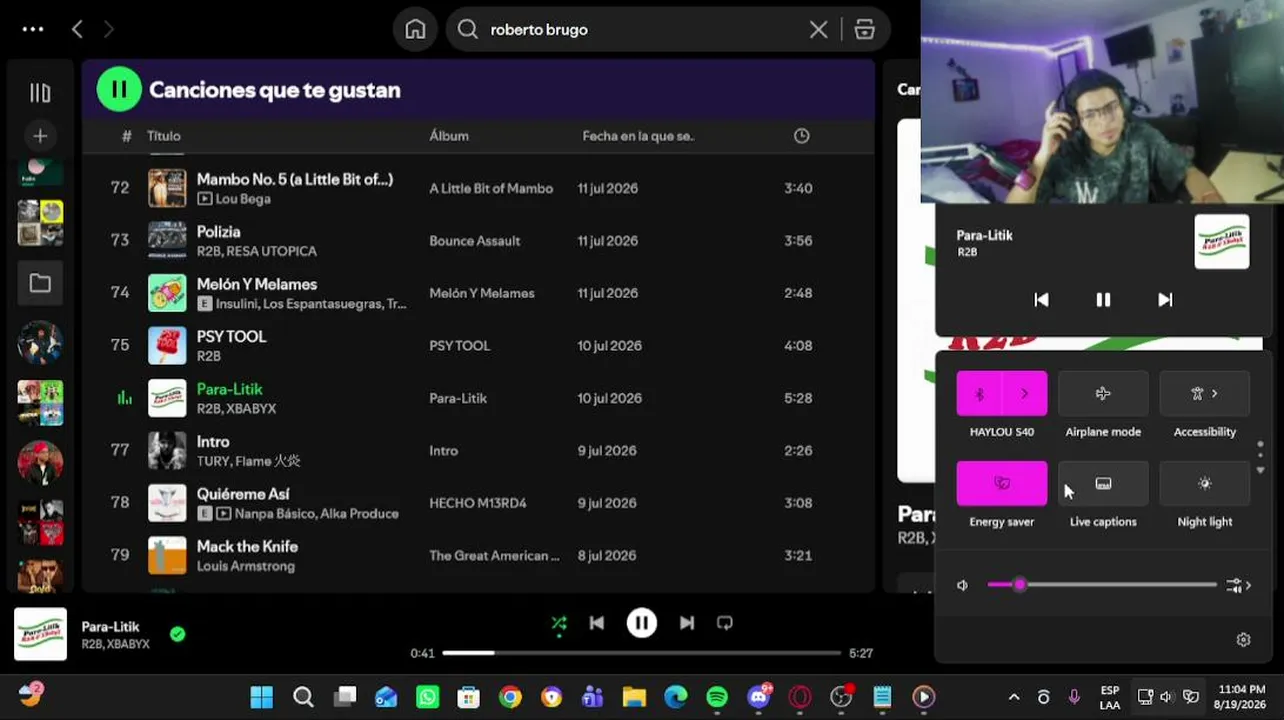Pause playback in Spotify bottom player
1284x720 pixels.
(x=642, y=623)
